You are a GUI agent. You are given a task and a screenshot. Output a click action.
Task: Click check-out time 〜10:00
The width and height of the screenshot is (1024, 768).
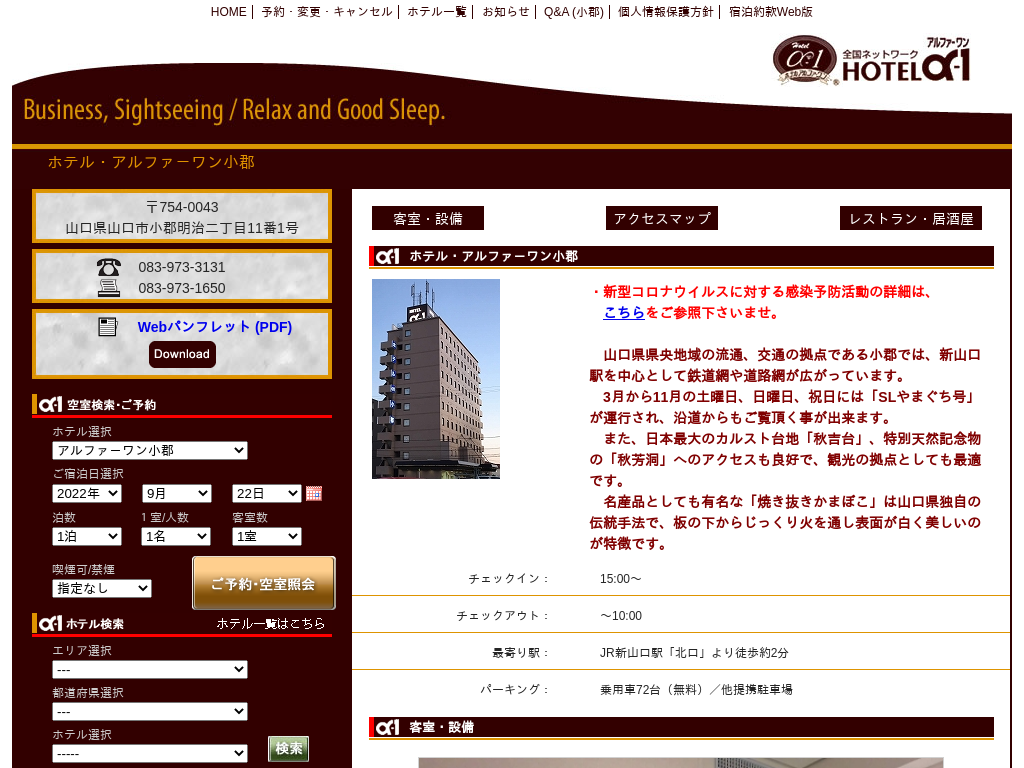620,616
